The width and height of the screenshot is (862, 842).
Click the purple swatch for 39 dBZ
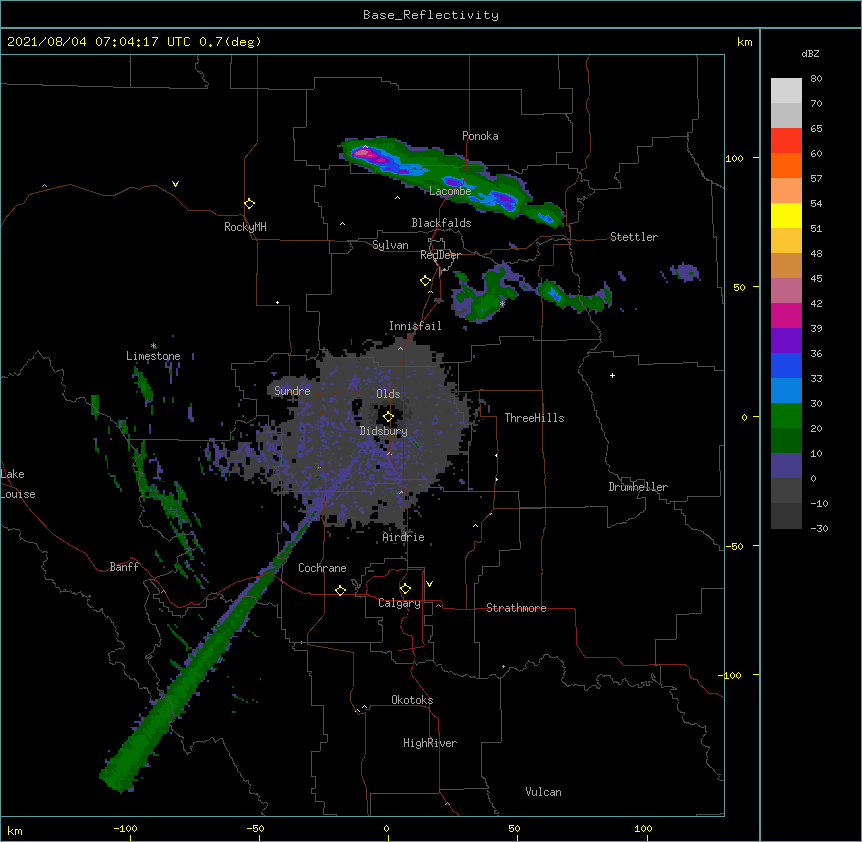pyautogui.click(x=786, y=341)
